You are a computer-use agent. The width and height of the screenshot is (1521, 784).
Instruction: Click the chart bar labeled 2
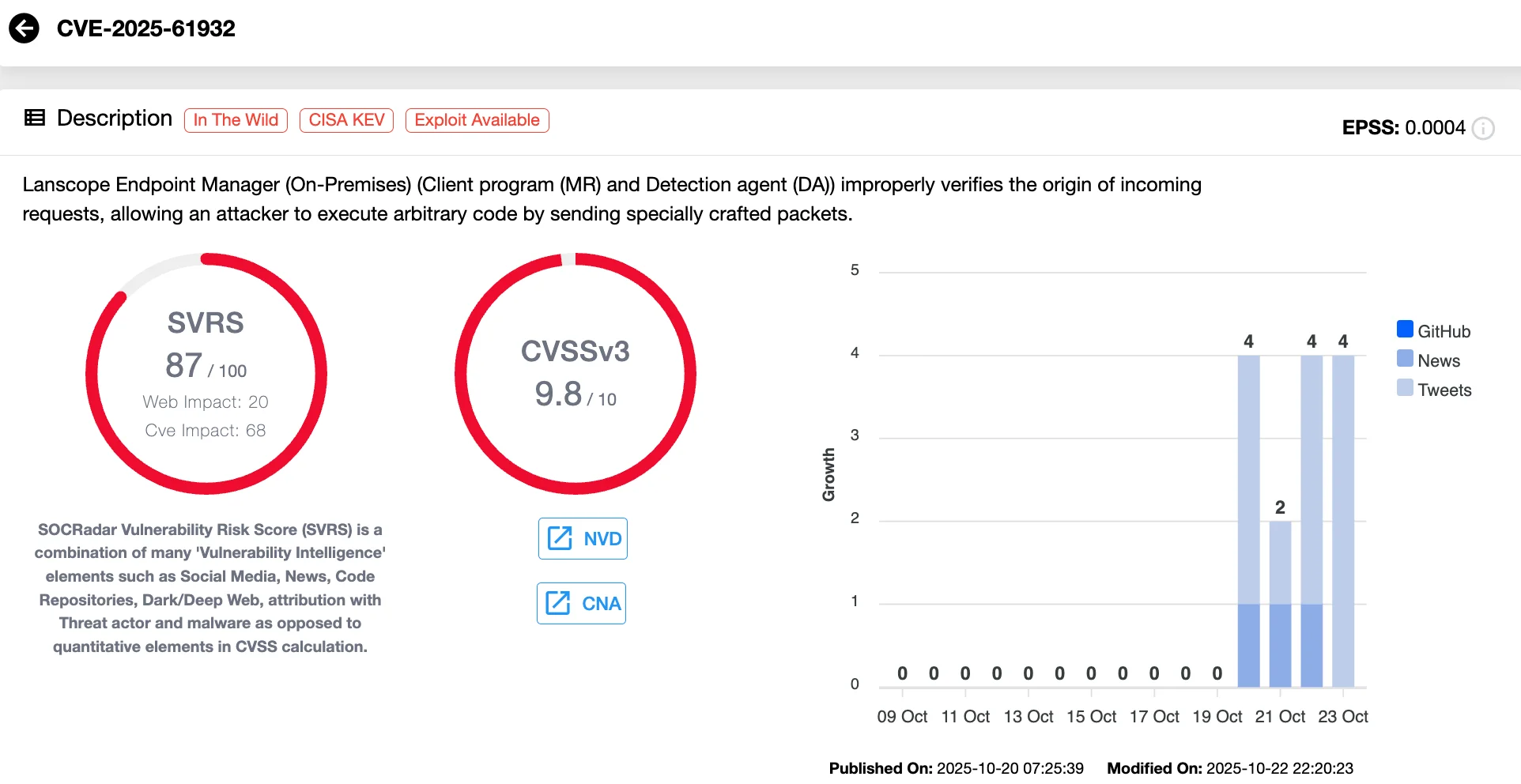1280,602
